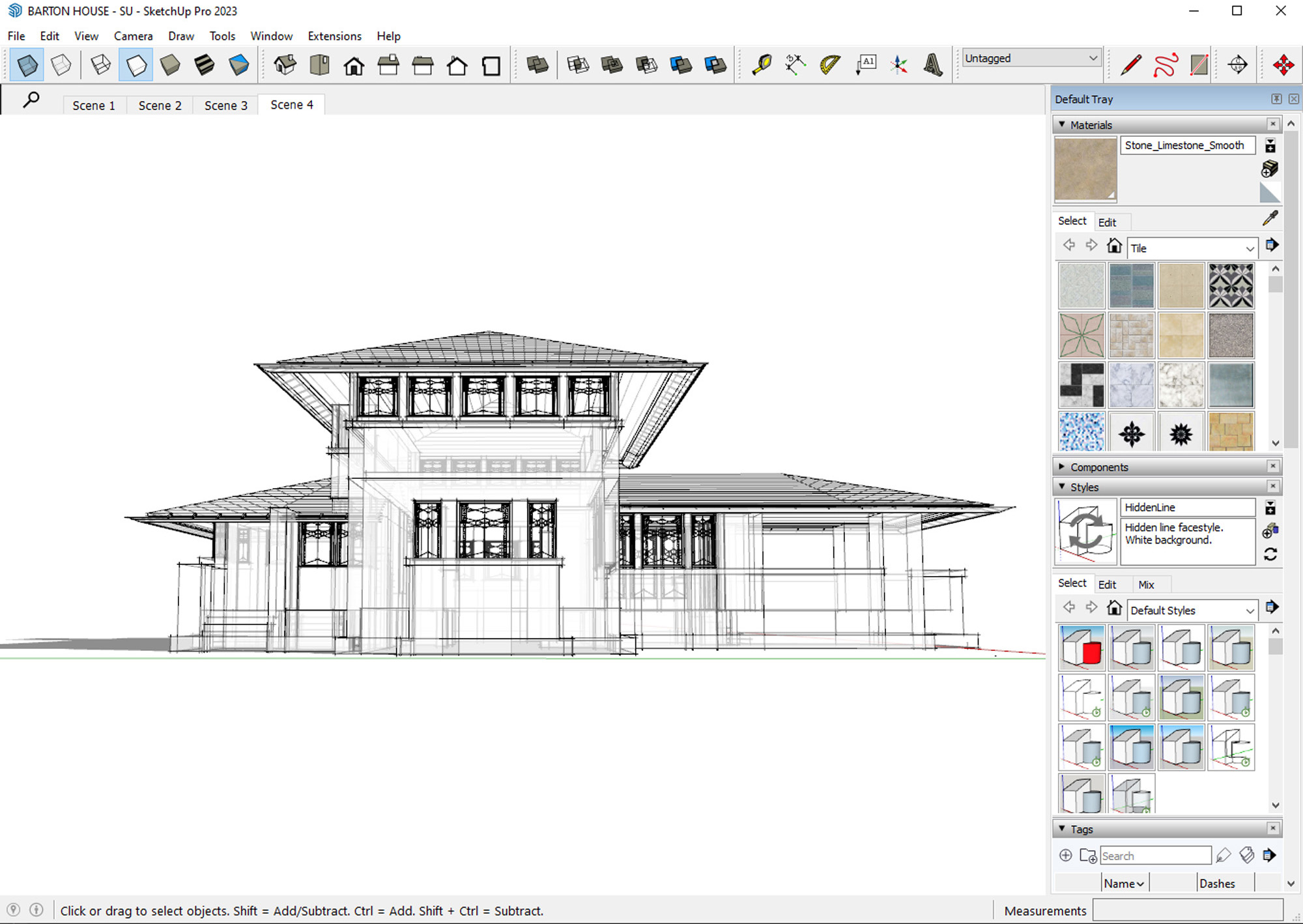Click the Union solid tool
1303x924 pixels.
click(612, 65)
